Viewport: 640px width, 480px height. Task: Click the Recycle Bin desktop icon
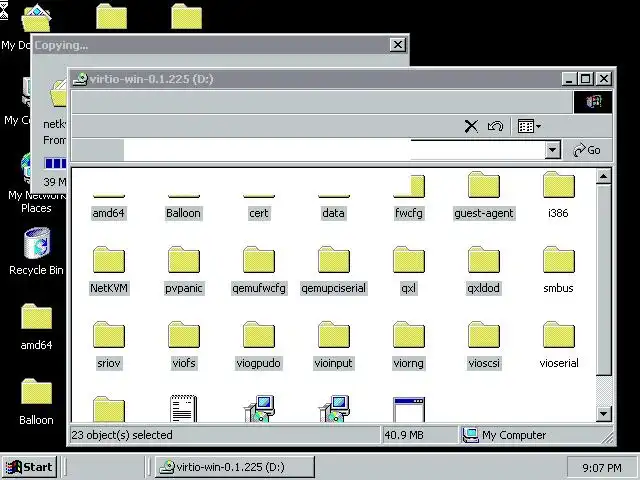(x=36, y=252)
